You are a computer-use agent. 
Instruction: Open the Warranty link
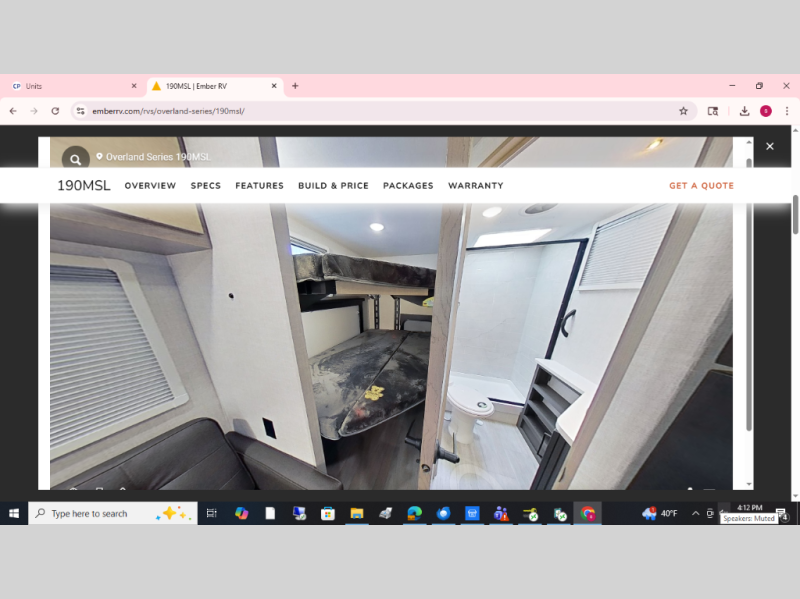[475, 186]
